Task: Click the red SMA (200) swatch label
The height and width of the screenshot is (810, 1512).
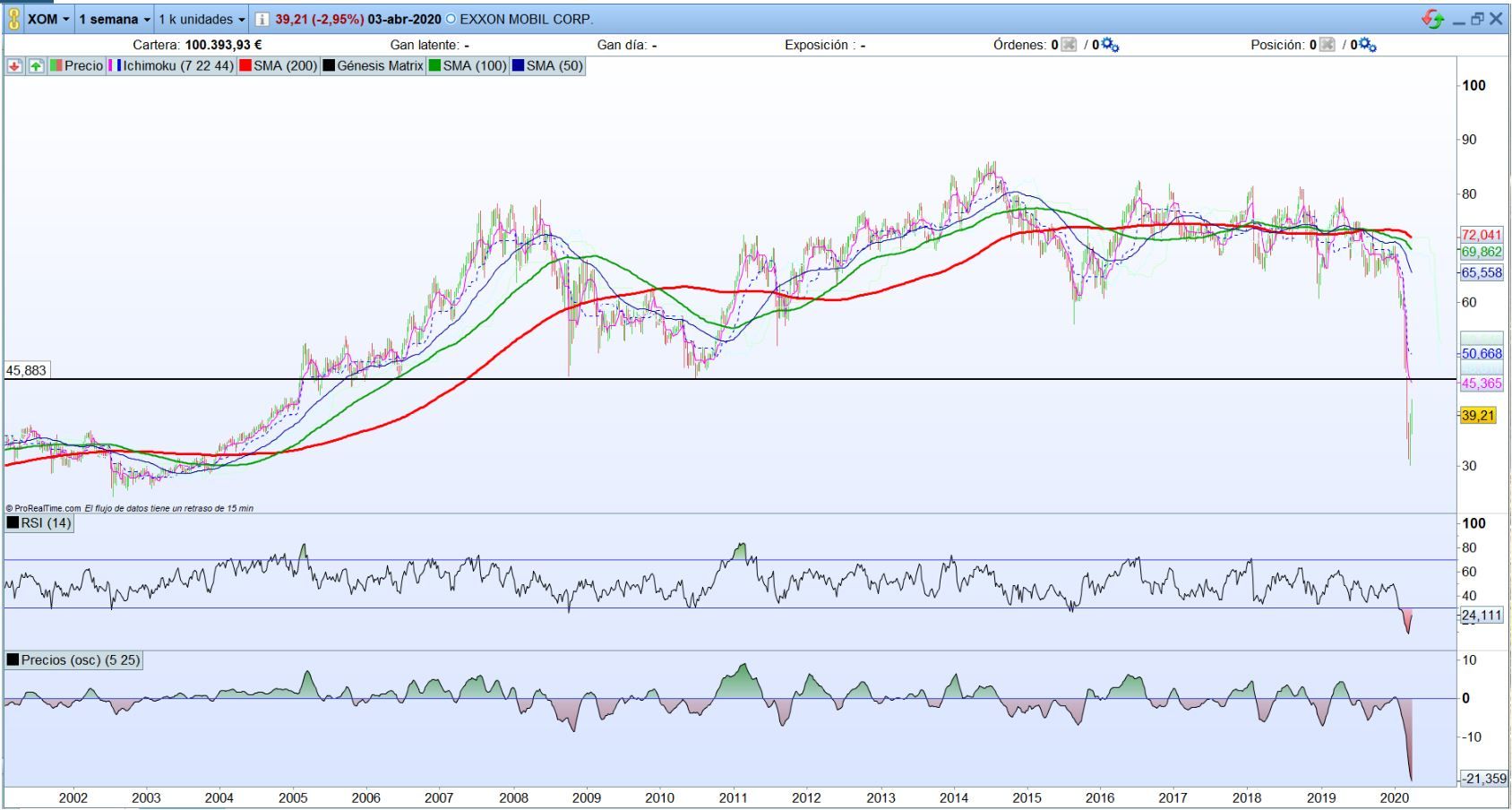Action: point(279,66)
